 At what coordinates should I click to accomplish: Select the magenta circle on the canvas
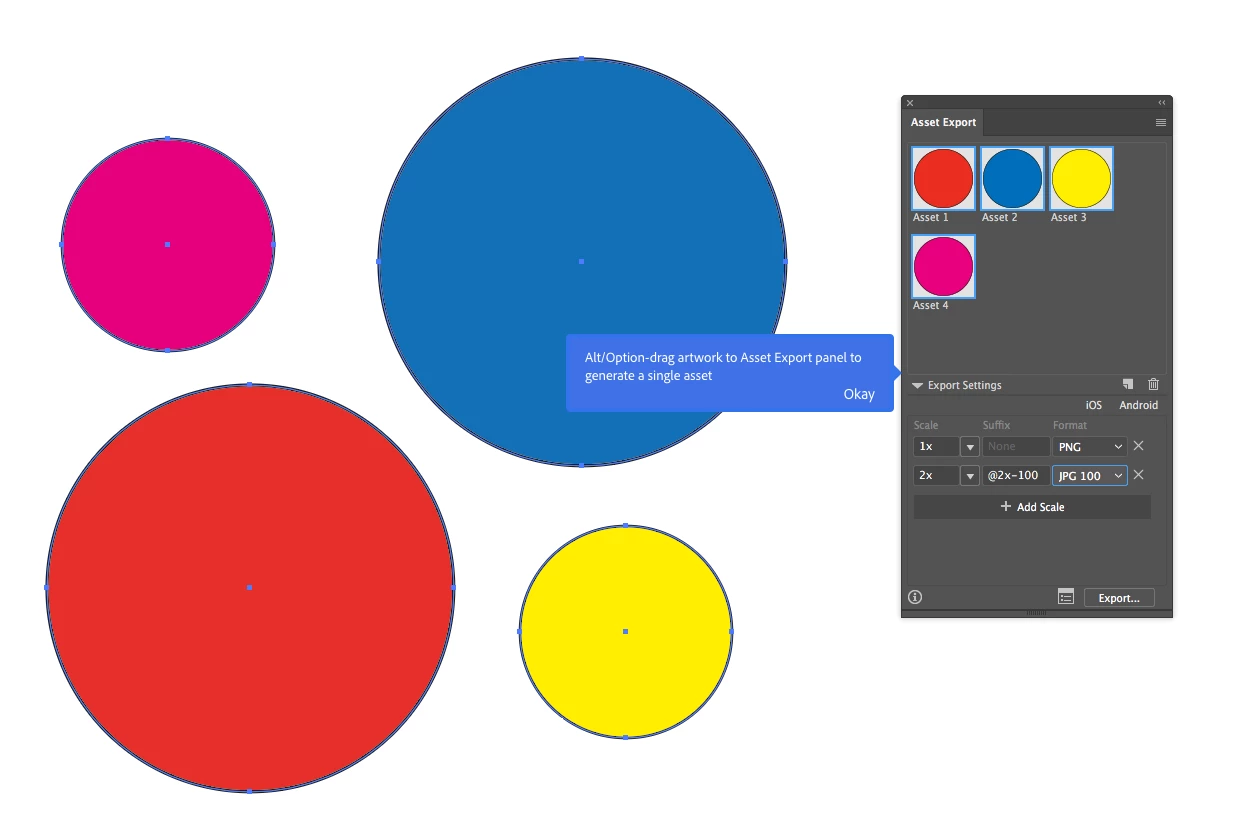pos(167,244)
